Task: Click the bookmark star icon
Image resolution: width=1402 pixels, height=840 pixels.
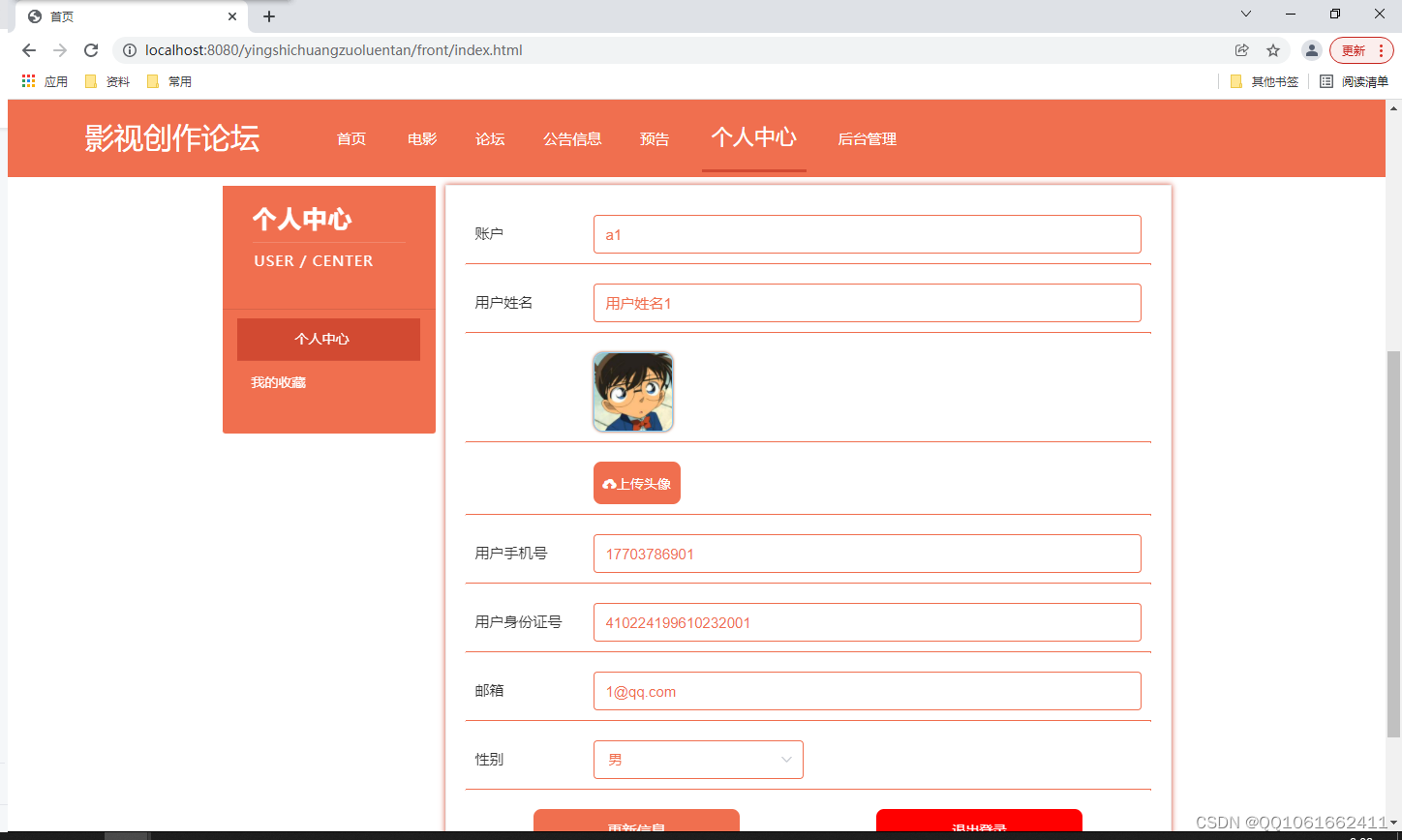Action: click(1272, 49)
